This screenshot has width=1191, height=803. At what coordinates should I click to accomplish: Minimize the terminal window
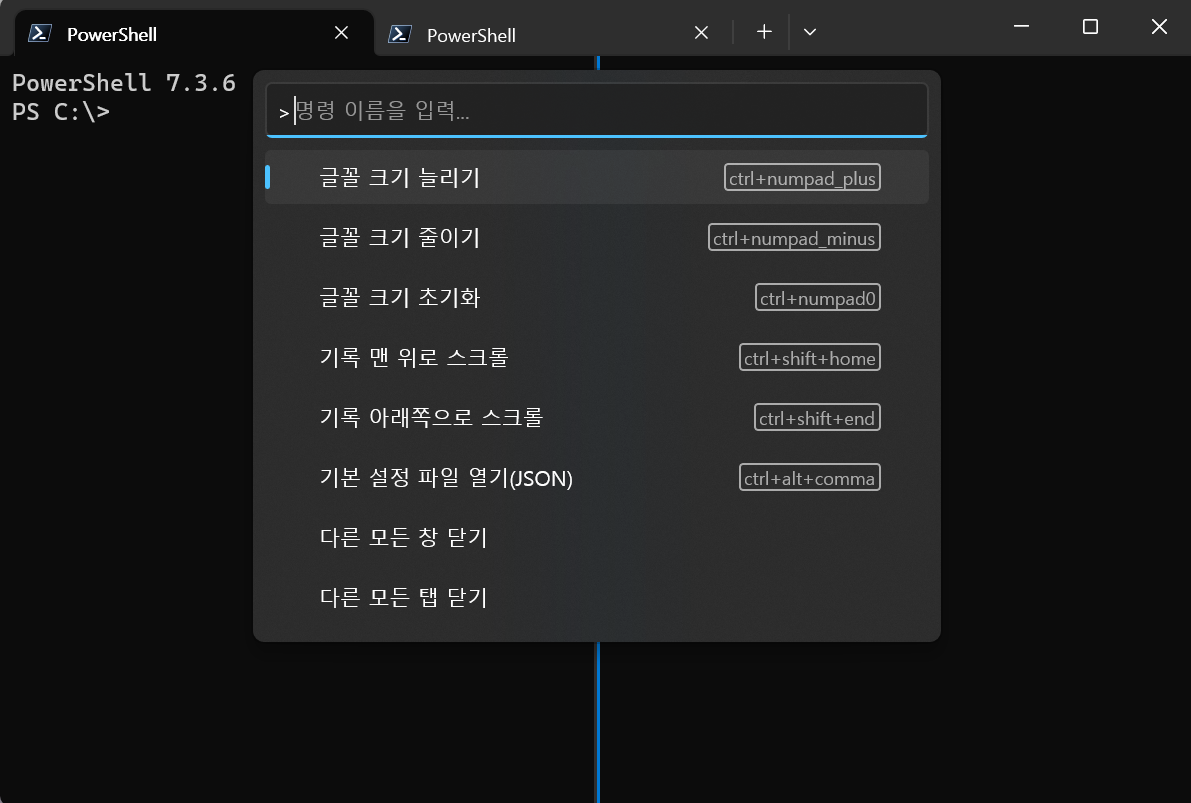[1022, 27]
